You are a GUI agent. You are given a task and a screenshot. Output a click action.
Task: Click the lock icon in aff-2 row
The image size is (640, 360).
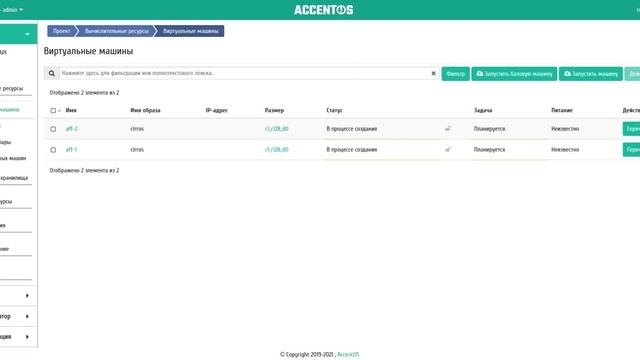pyautogui.click(x=448, y=129)
